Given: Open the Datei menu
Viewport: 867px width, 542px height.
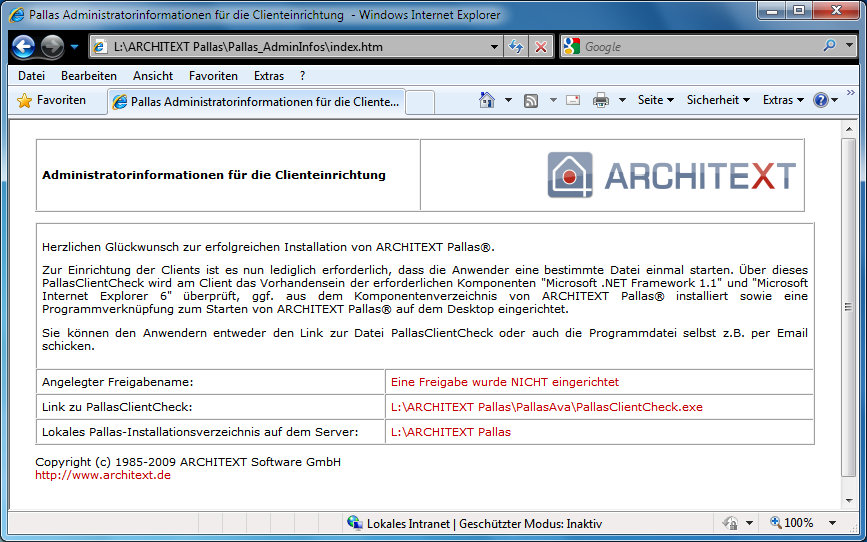Looking at the screenshot, I should tap(32, 76).
